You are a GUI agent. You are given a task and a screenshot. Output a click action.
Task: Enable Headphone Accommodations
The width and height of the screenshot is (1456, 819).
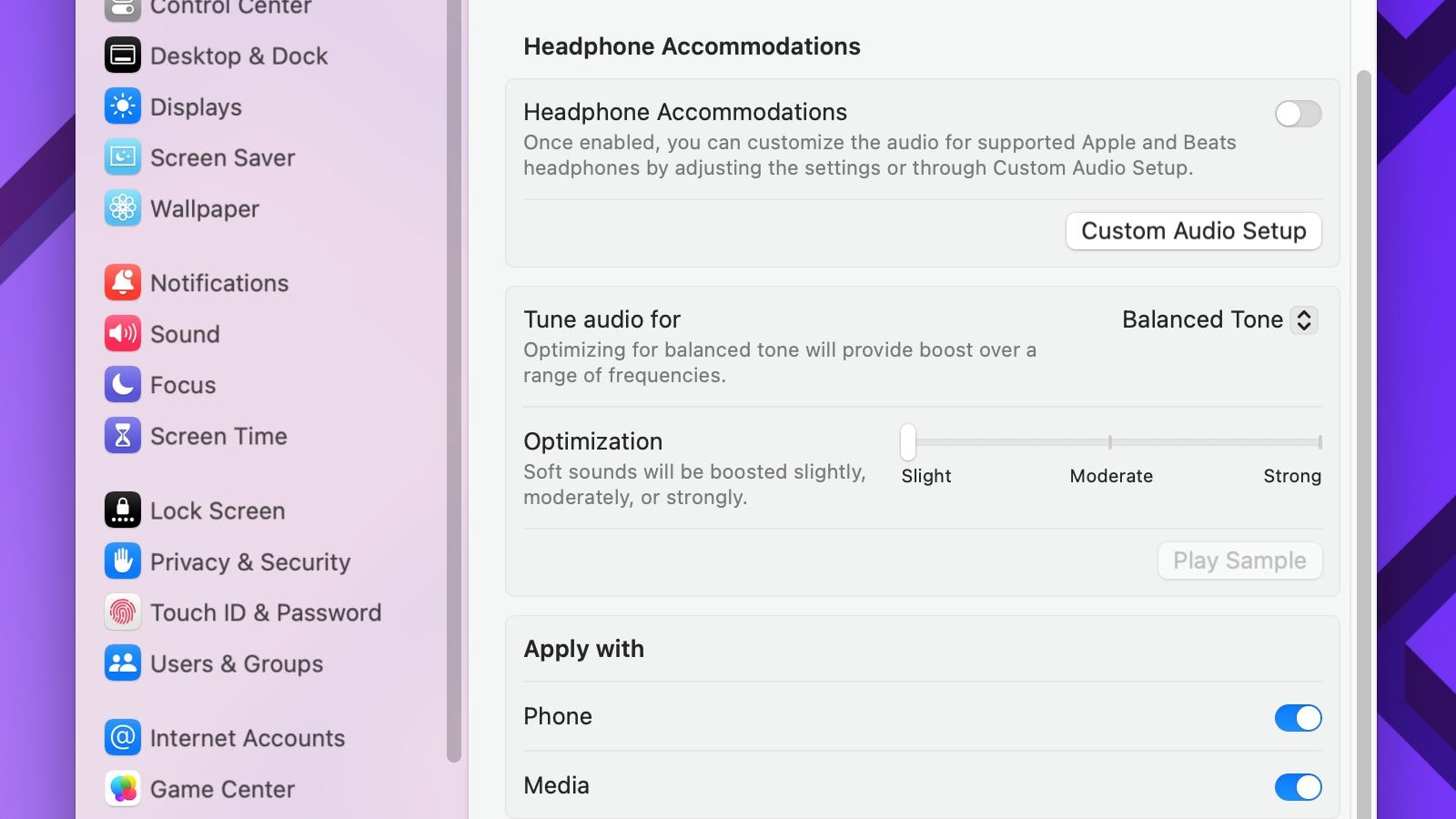(1298, 114)
